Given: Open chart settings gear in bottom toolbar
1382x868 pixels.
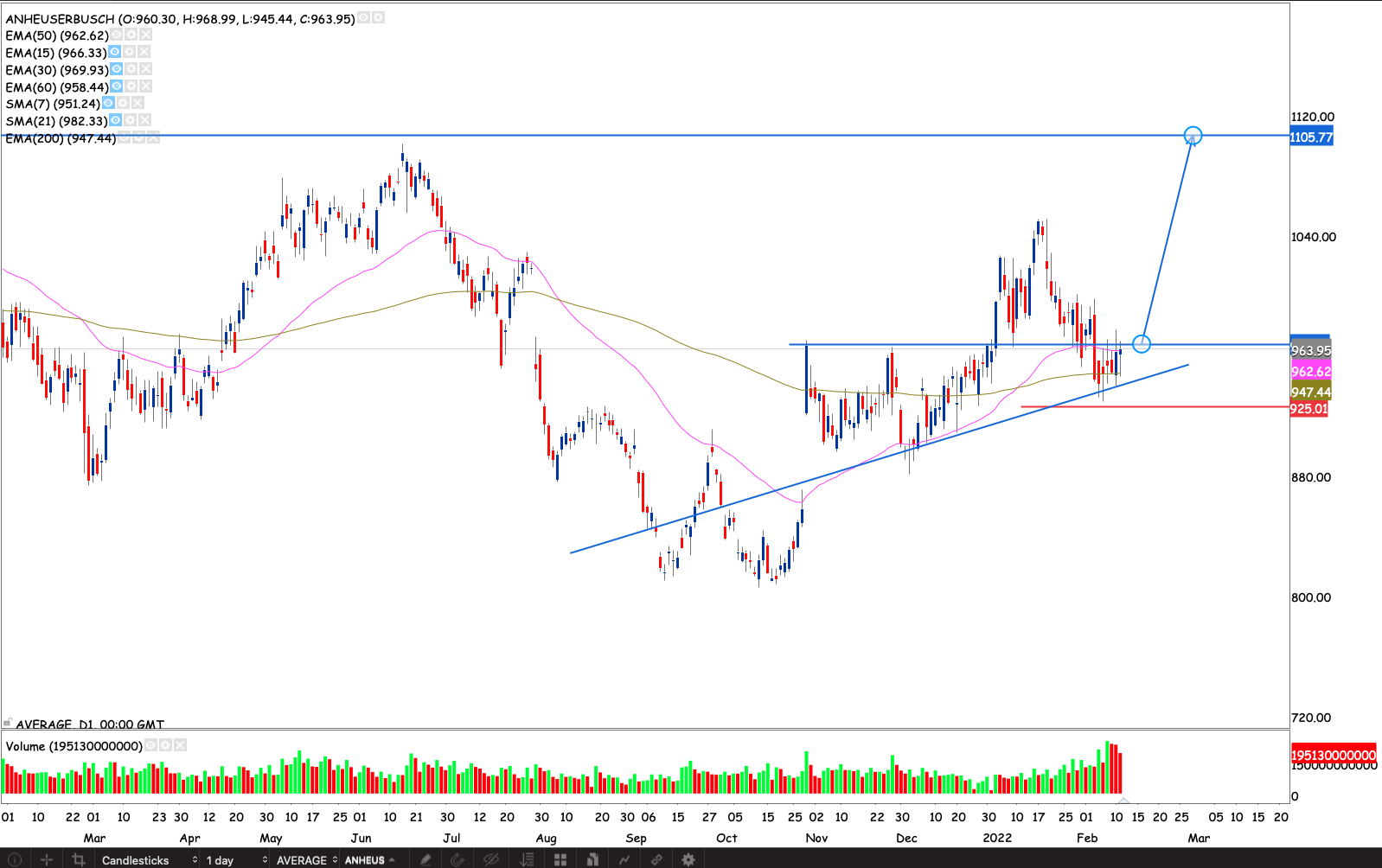Looking at the screenshot, I should pos(688,859).
